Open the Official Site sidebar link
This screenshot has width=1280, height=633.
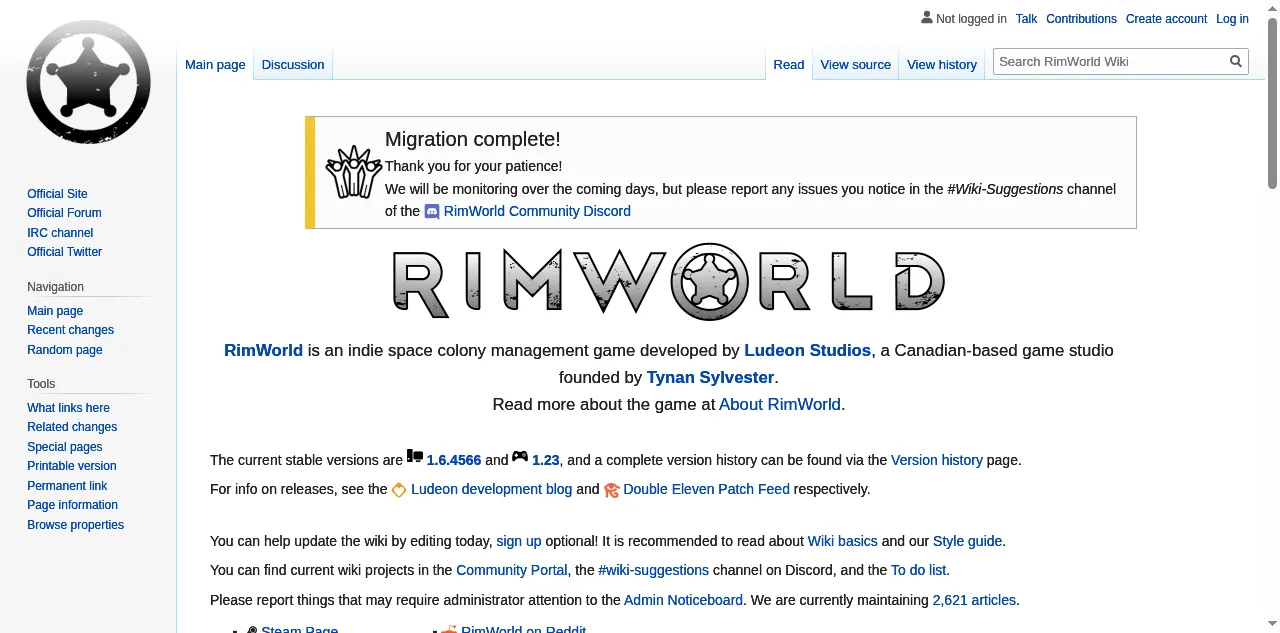coord(57,194)
